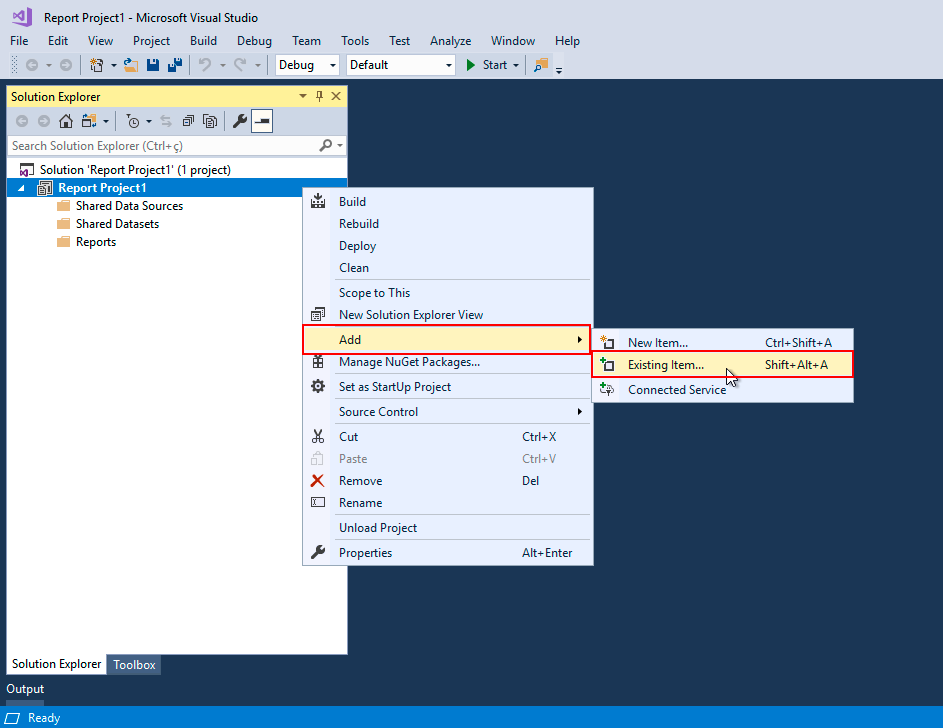Toggle the Preview Selected Items button
This screenshot has width=943, height=728.
point(262,121)
